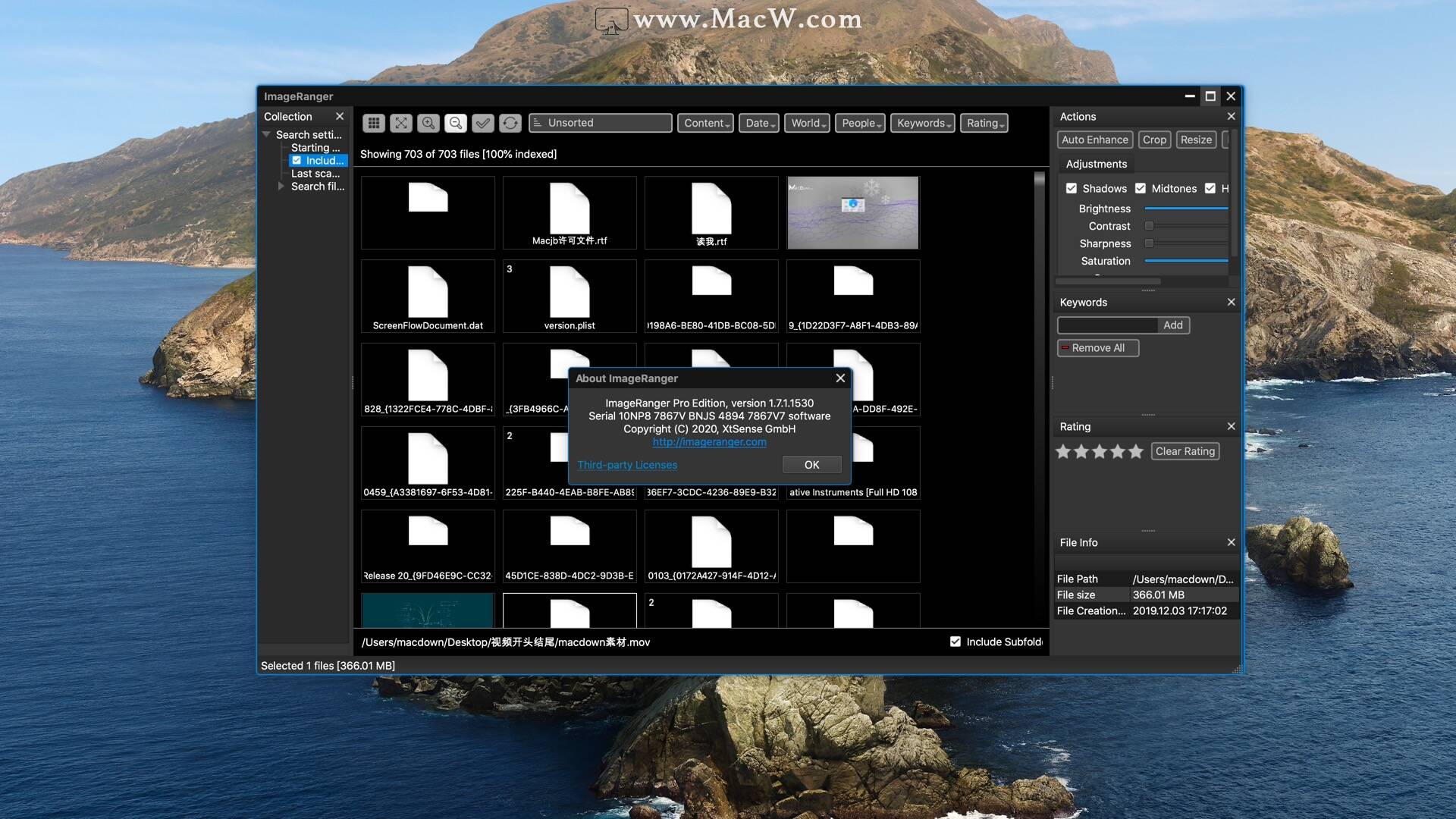Click the File Creation date value
Viewport: 1456px width, 819px height.
[1179, 610]
